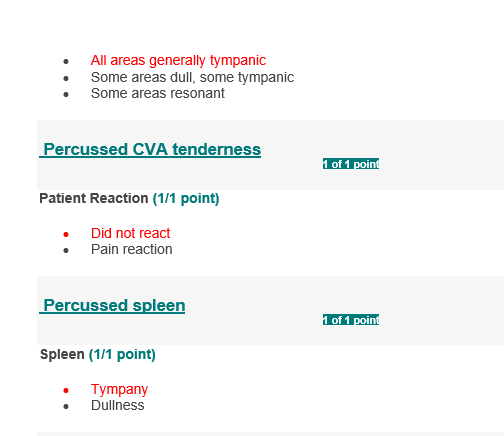Choose the 'Pain reaction' answer
504x436 pixels.
point(132,249)
